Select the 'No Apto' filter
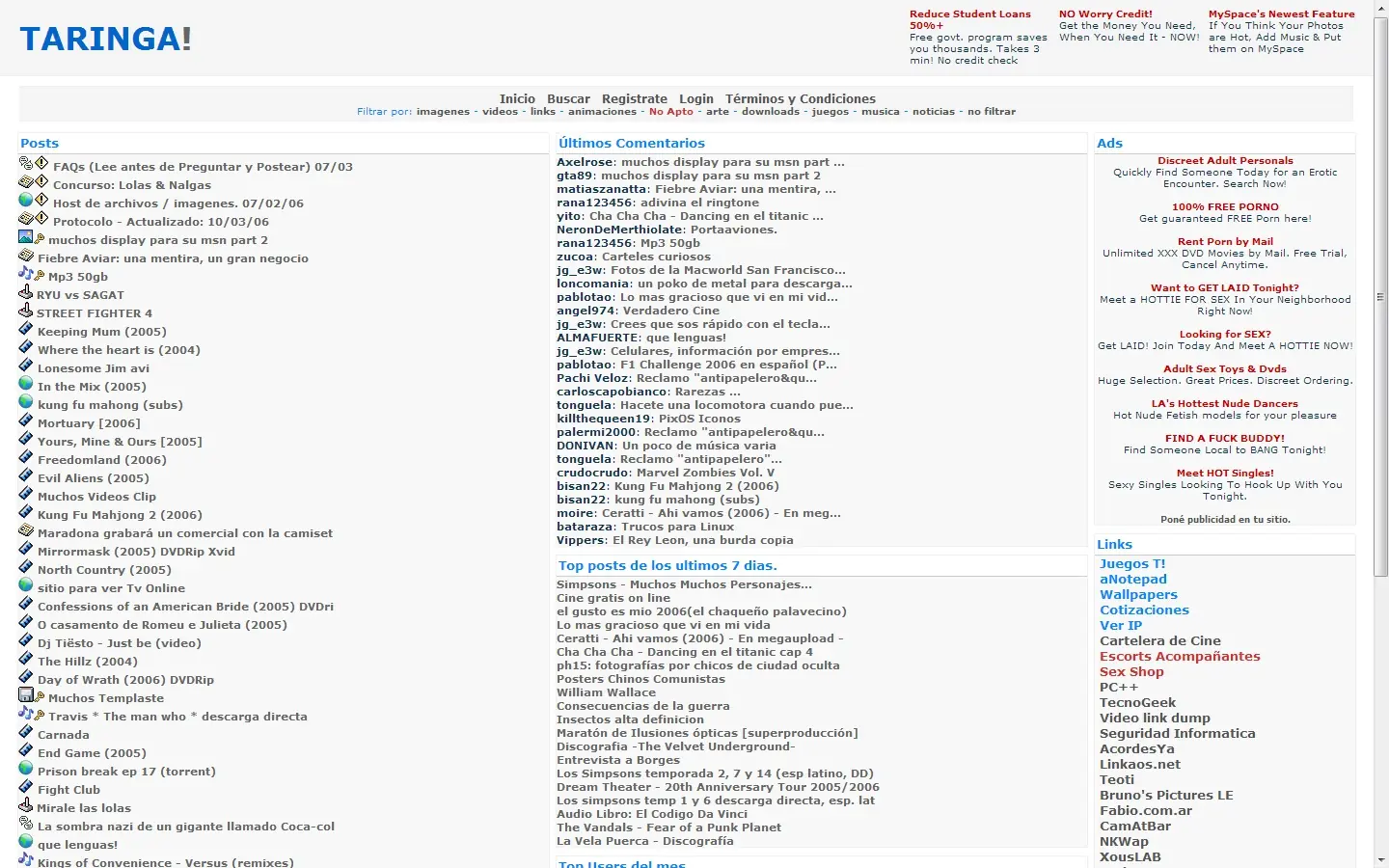Viewport: 1389px width, 868px height. (671, 112)
